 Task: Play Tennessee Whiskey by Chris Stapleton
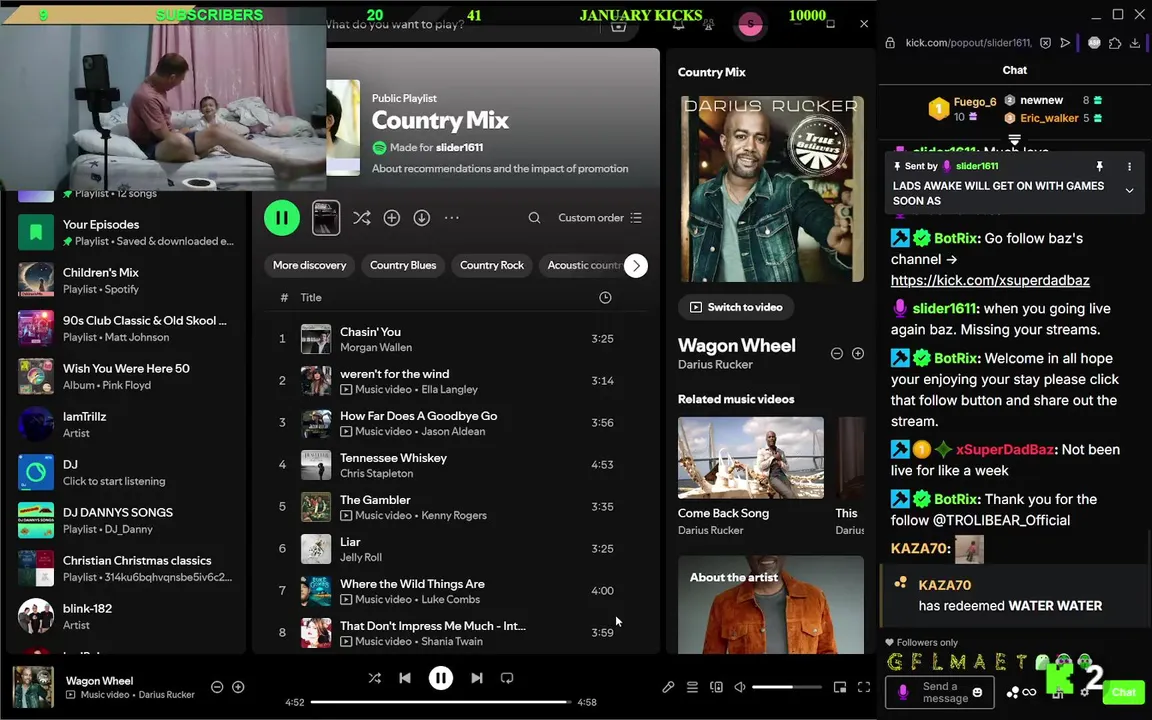point(456,464)
